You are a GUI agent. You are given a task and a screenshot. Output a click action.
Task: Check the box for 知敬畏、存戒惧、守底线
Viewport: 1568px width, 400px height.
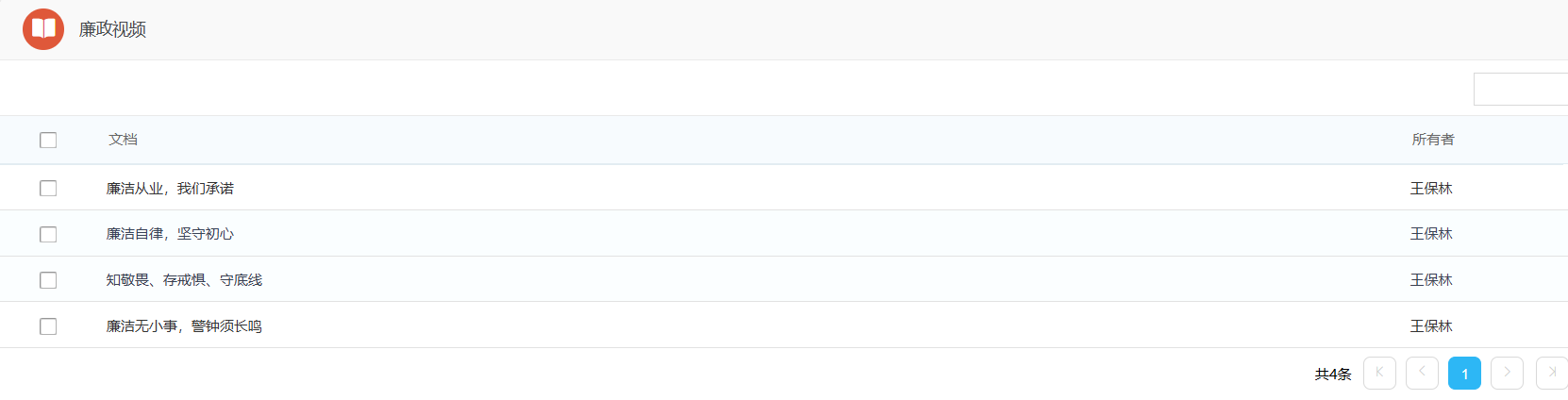click(x=48, y=280)
